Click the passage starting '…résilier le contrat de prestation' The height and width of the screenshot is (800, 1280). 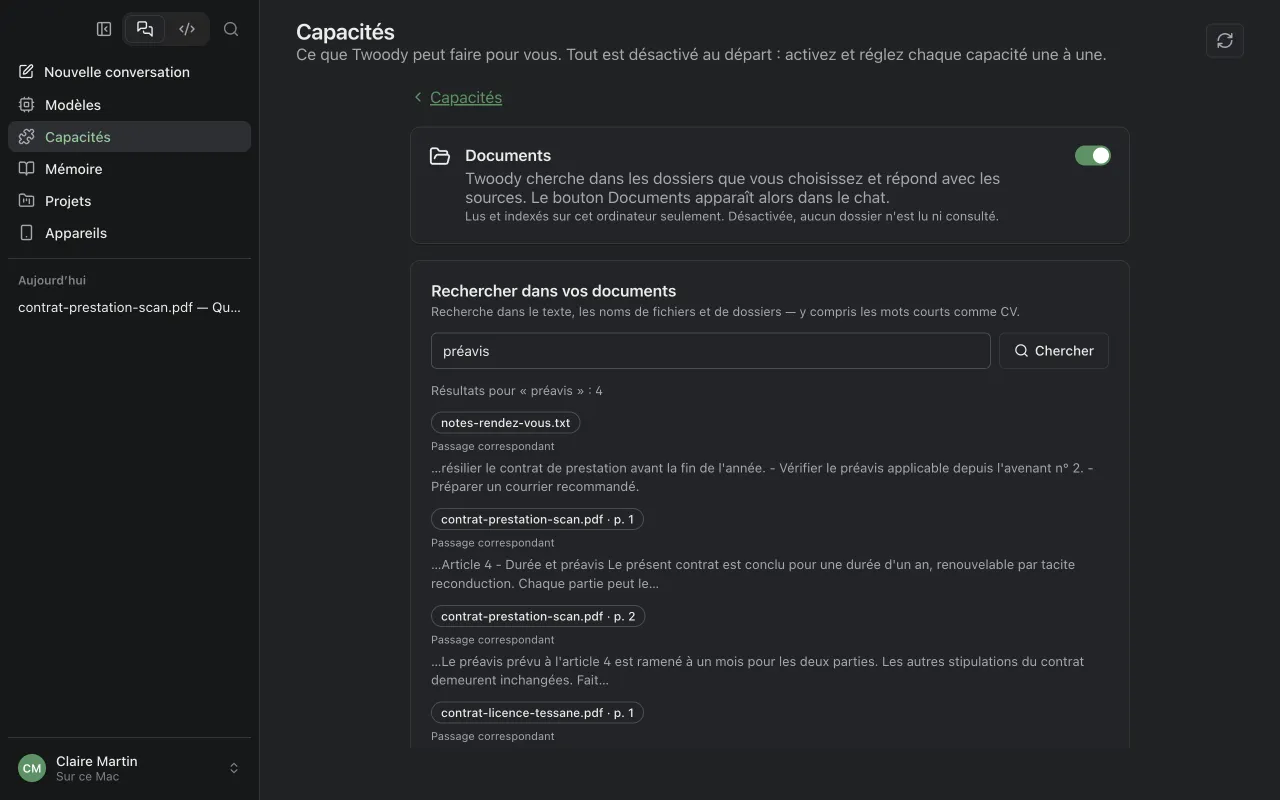pyautogui.click(x=762, y=477)
